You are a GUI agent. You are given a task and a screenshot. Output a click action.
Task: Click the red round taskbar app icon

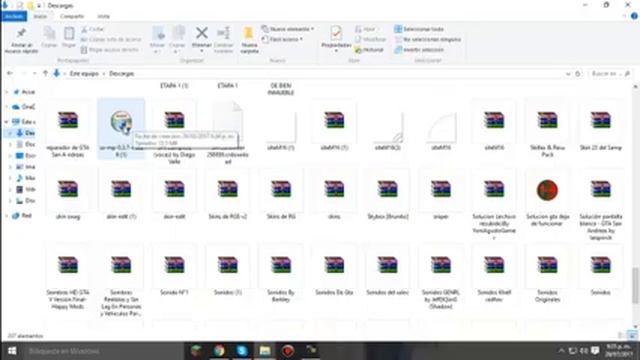(x=288, y=351)
